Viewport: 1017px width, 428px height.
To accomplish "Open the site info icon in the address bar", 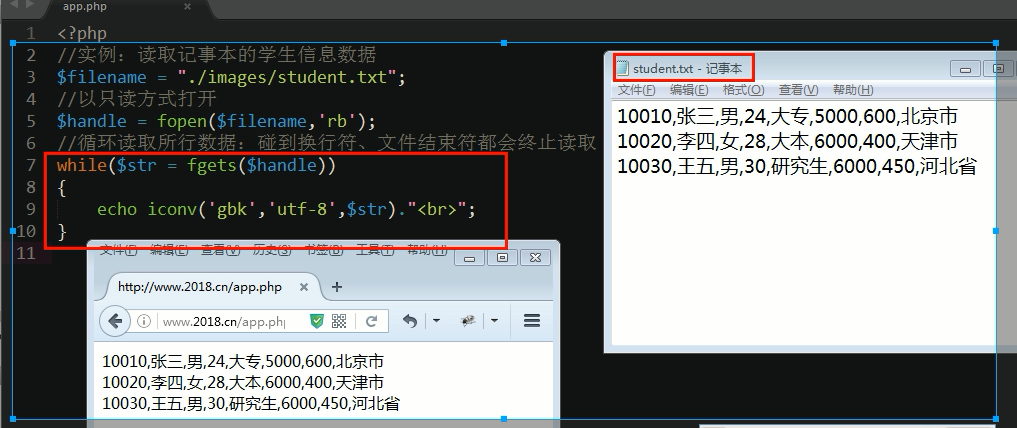I will 144,321.
